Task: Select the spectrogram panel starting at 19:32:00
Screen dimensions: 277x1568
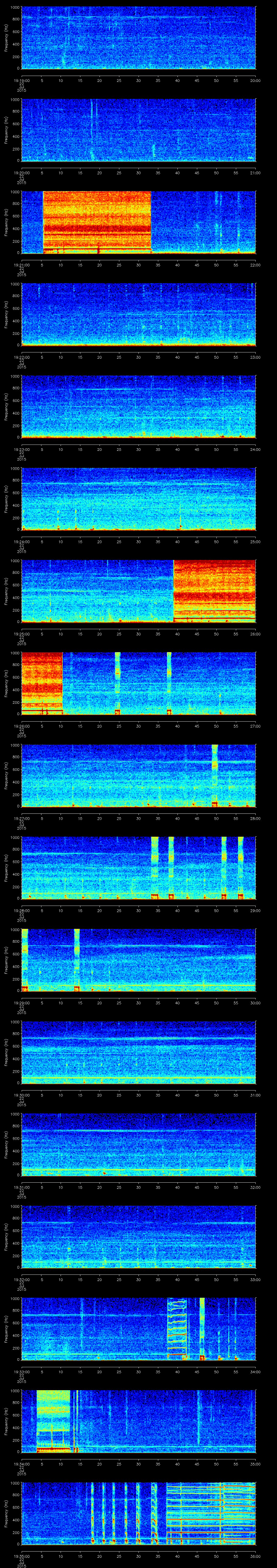Action: [x=138, y=1237]
